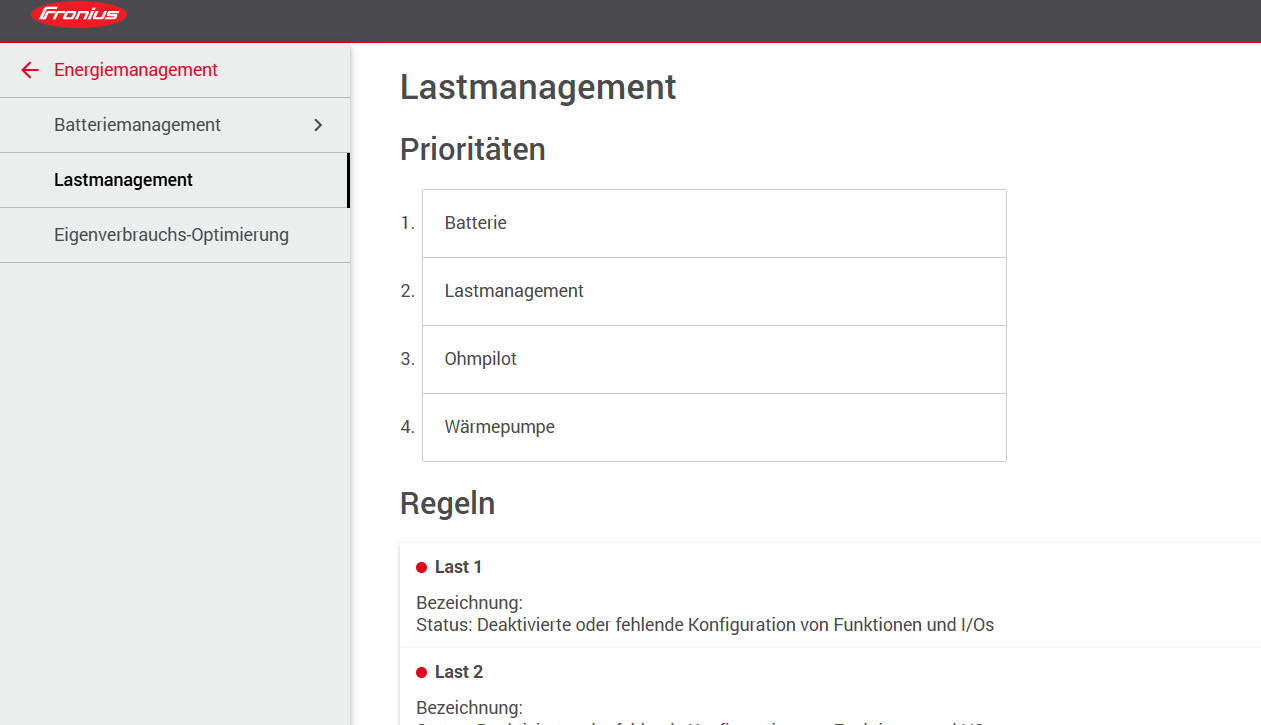Open the Last 2 rule entry title
The height and width of the screenshot is (725, 1261).
458,672
